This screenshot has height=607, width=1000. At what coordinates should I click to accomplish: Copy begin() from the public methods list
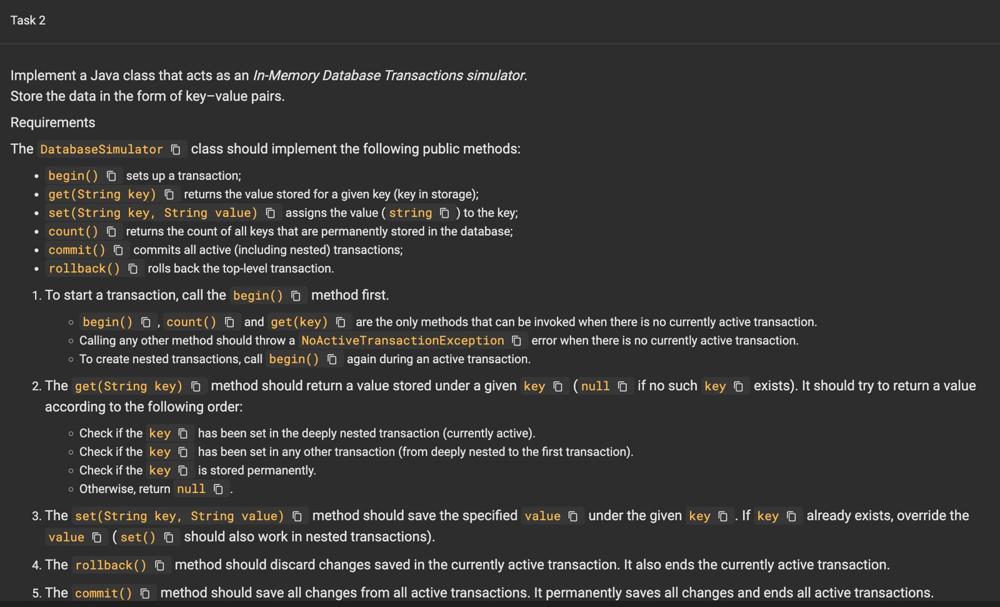(x=111, y=176)
